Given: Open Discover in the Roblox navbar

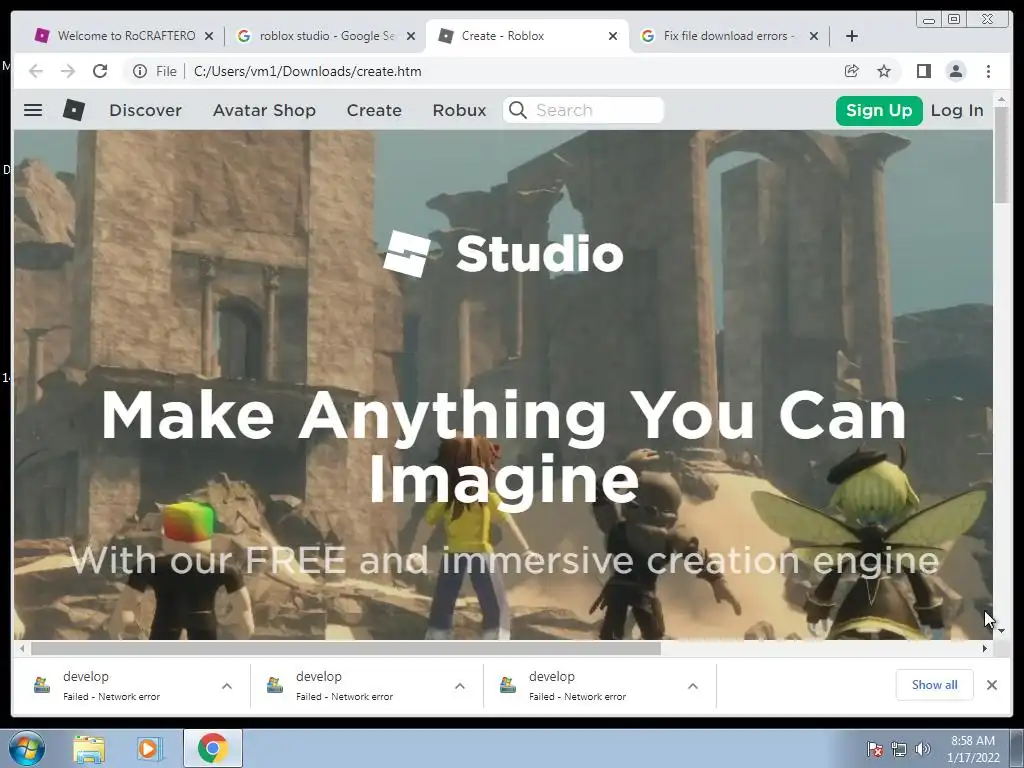Looking at the screenshot, I should tap(145, 110).
